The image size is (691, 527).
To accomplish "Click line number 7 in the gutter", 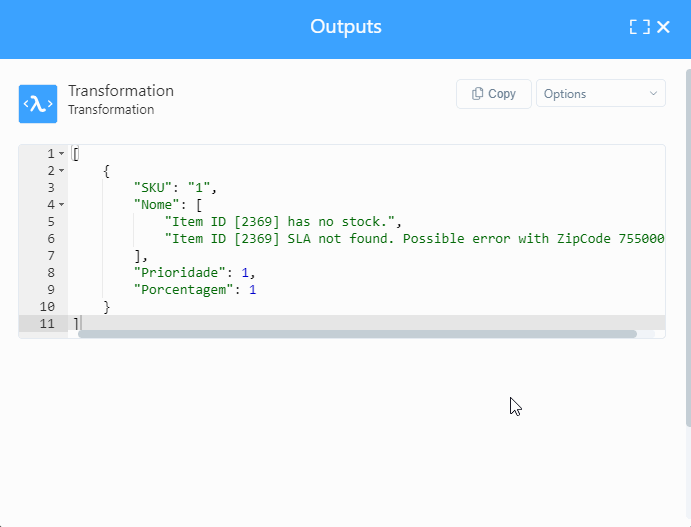I will click(x=51, y=256).
